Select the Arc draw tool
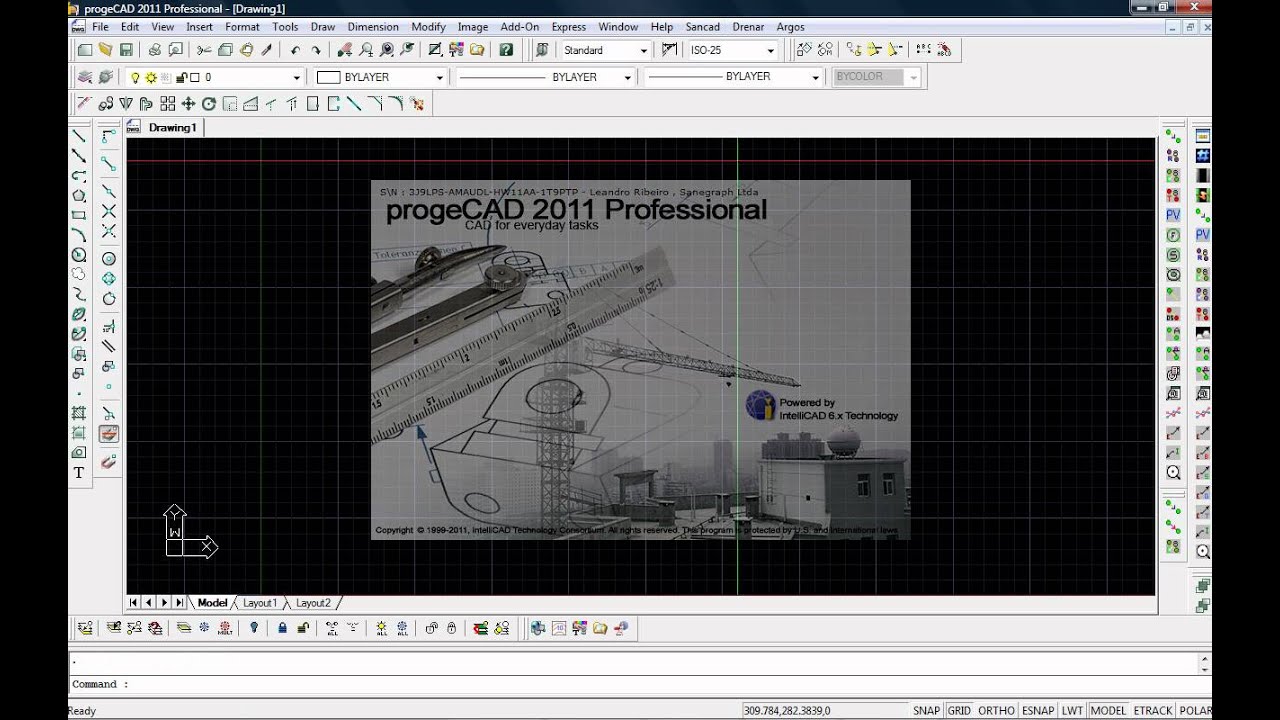 coord(79,235)
